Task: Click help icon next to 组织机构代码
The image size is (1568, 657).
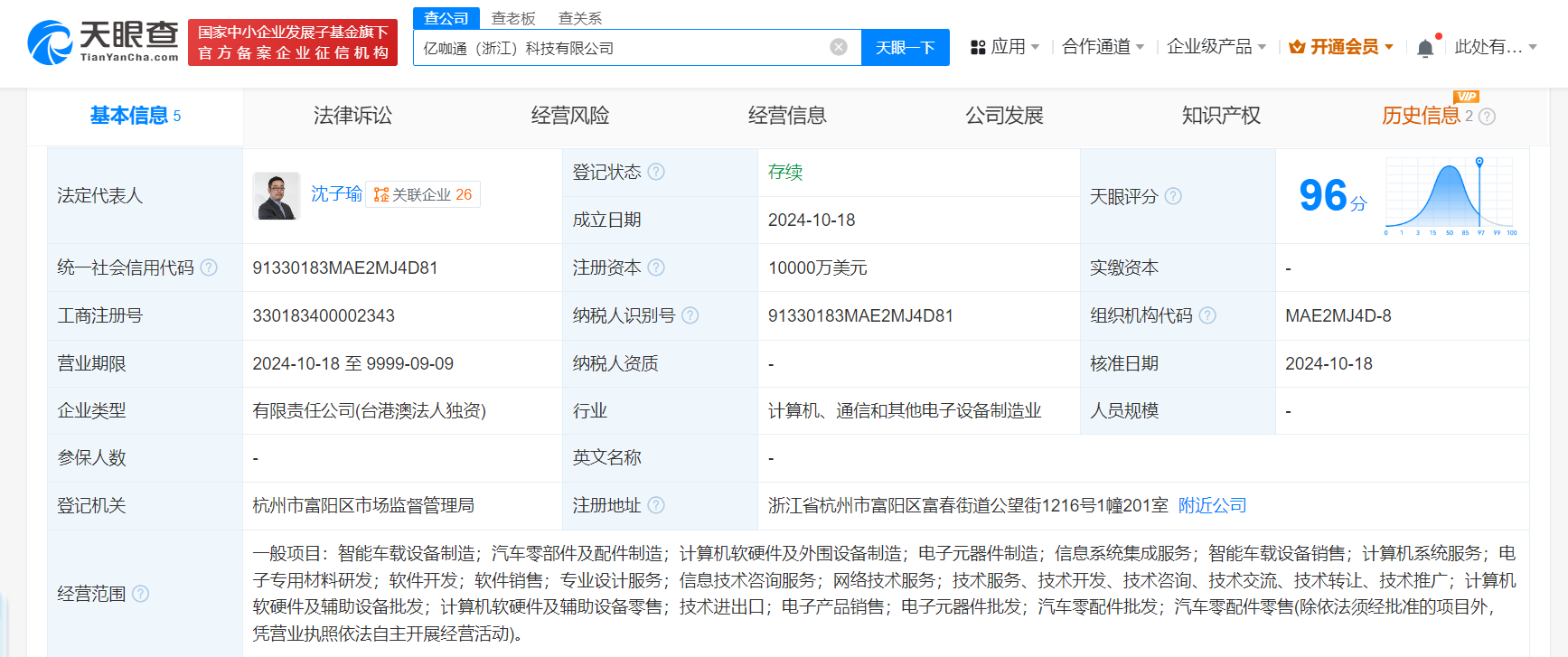Action: [x=1207, y=315]
